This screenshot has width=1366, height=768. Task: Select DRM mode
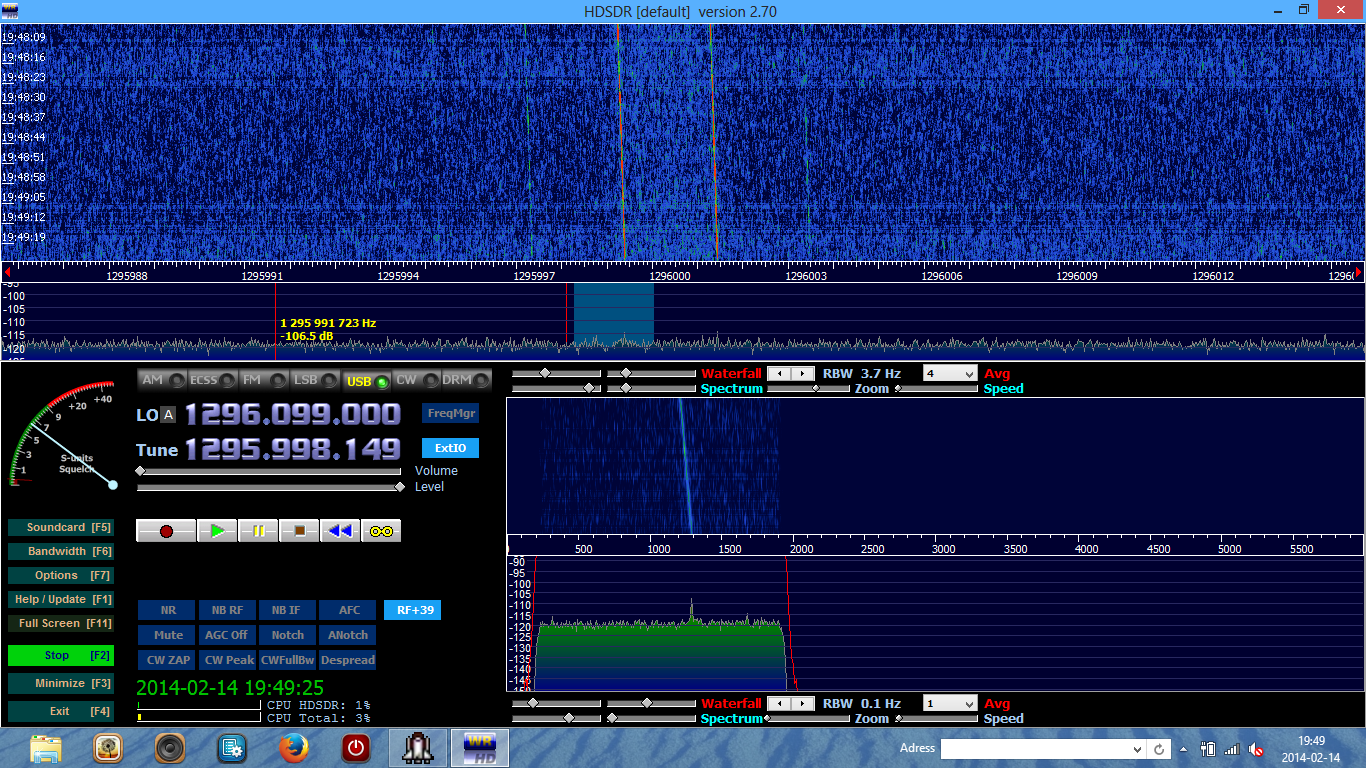pos(467,380)
